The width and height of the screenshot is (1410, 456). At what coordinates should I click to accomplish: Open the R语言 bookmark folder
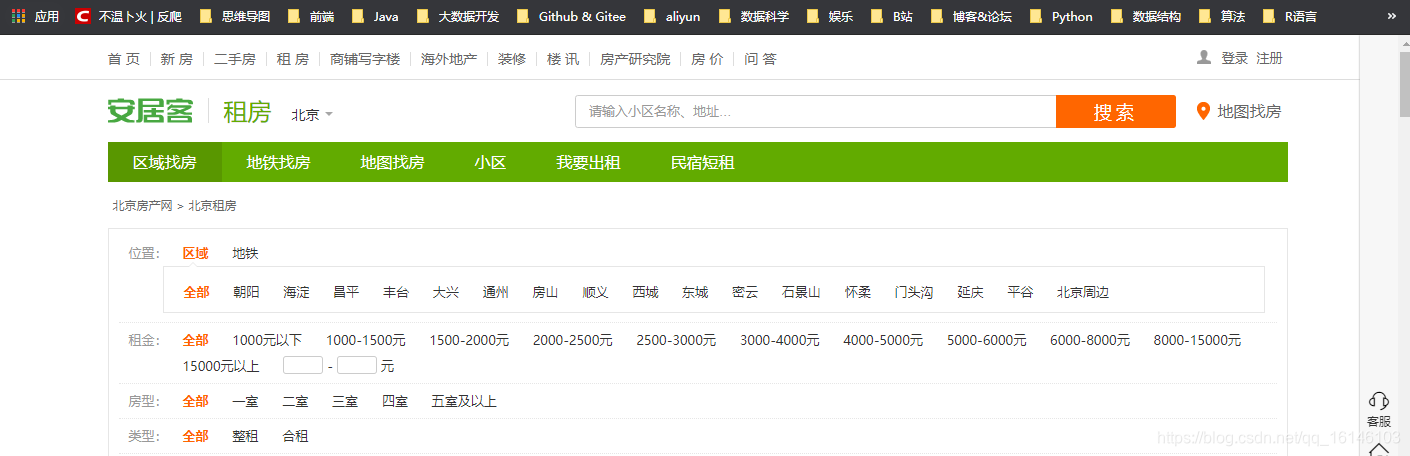click(x=1289, y=17)
